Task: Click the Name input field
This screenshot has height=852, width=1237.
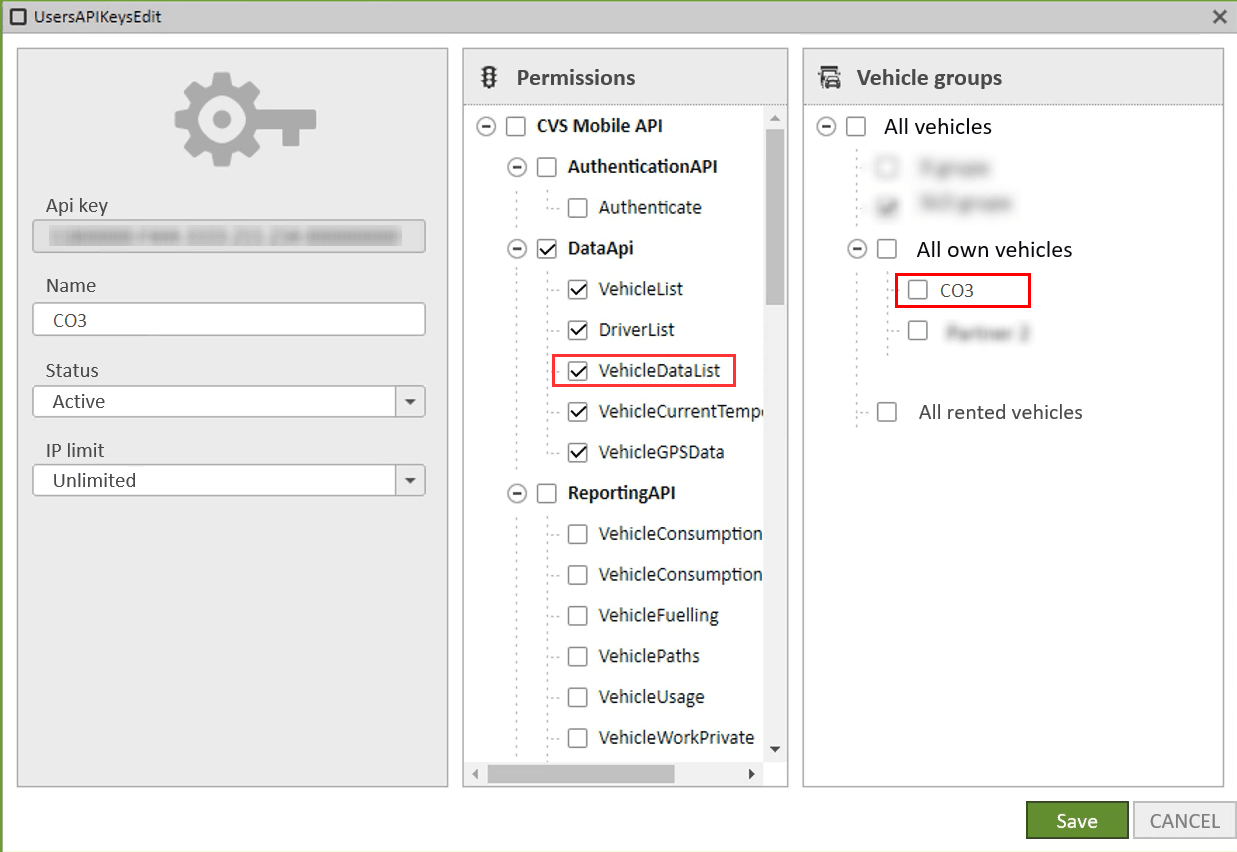Action: coord(229,320)
